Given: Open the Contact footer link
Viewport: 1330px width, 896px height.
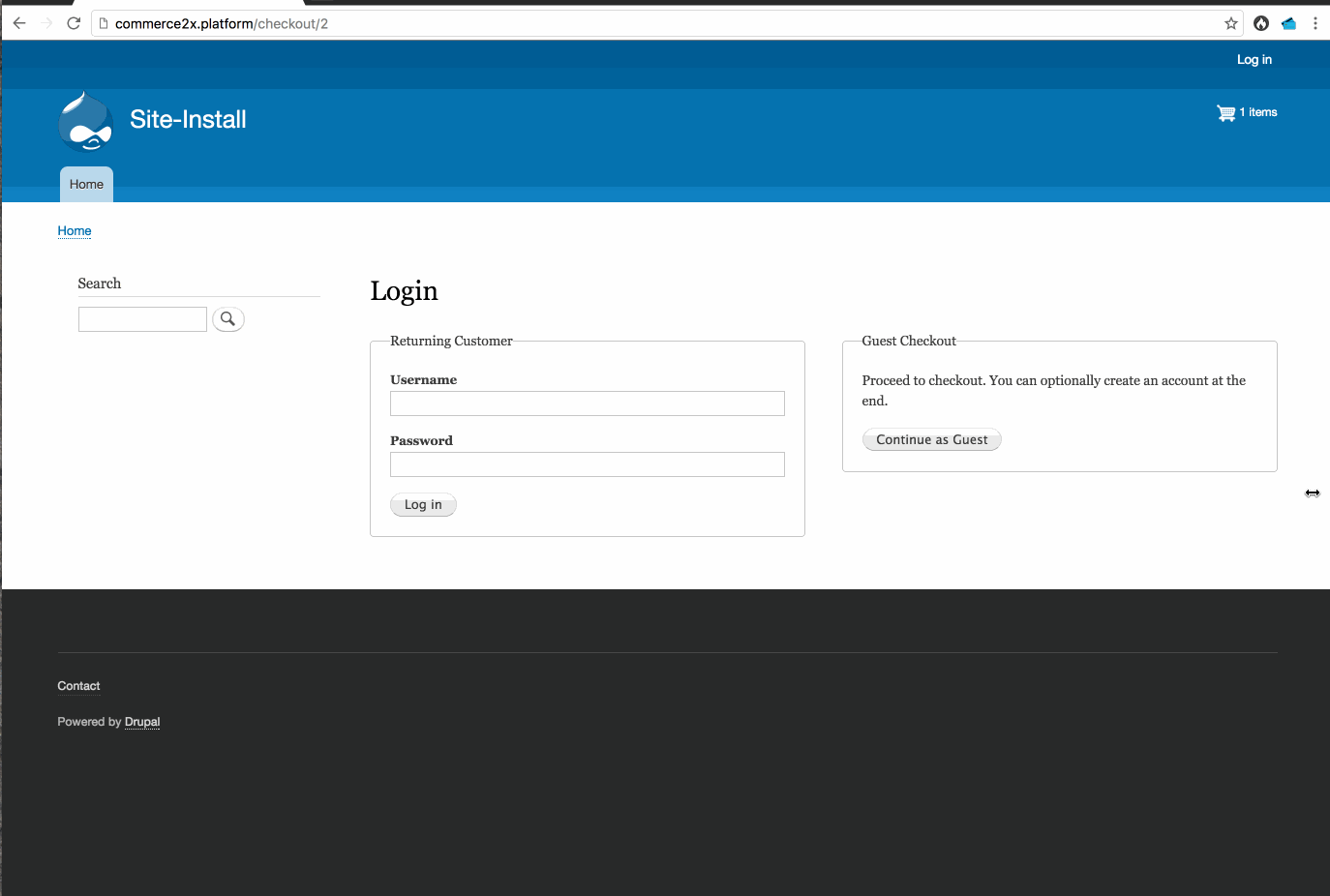Looking at the screenshot, I should pos(78,686).
